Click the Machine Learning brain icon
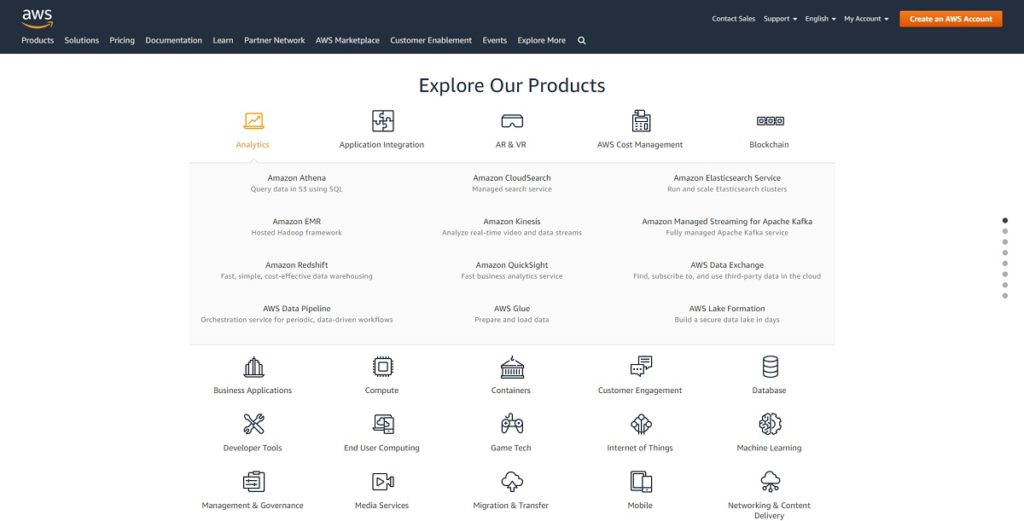 [769, 424]
